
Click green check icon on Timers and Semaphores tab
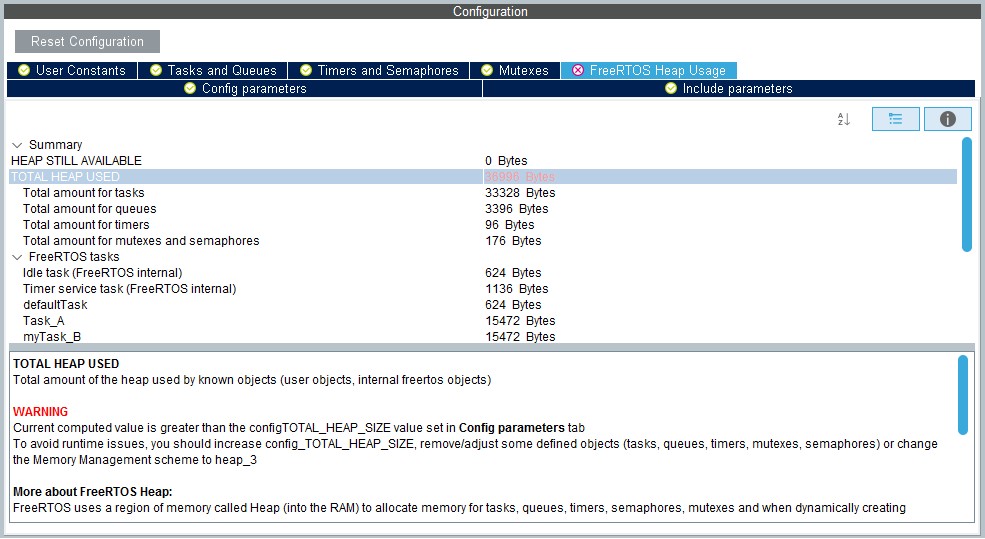306,70
